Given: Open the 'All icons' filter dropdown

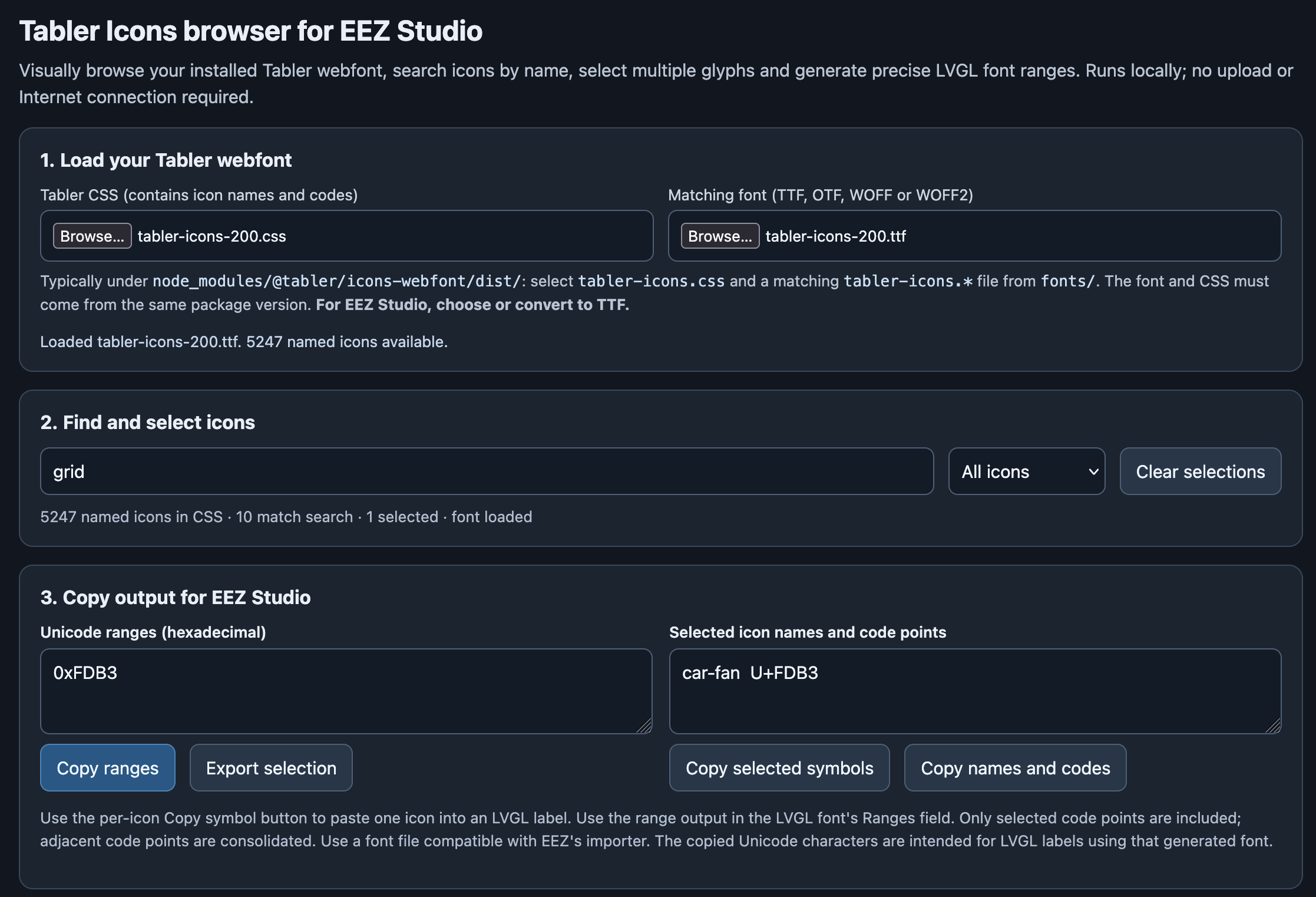Looking at the screenshot, I should coord(1027,471).
